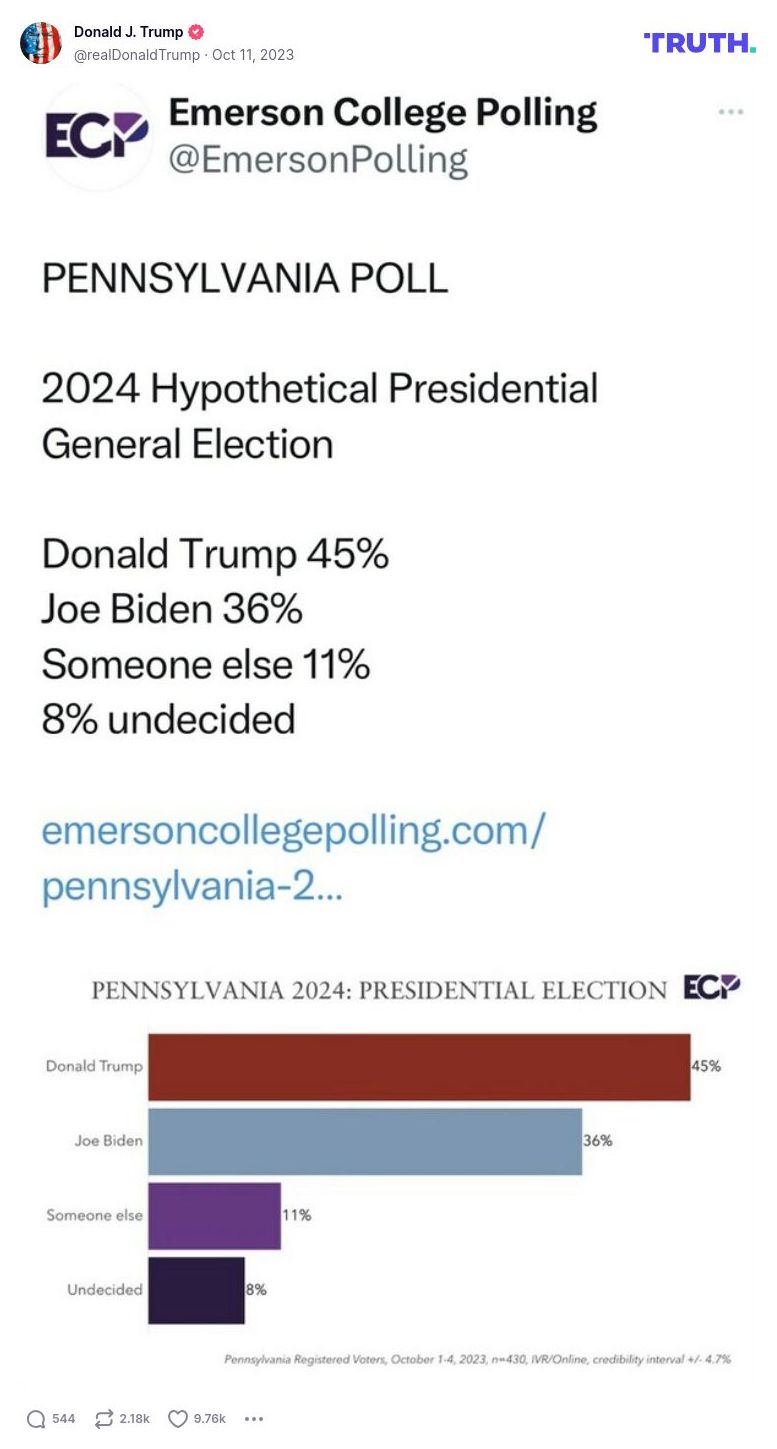Open the ellipsis menu below the like count

coord(253,1418)
